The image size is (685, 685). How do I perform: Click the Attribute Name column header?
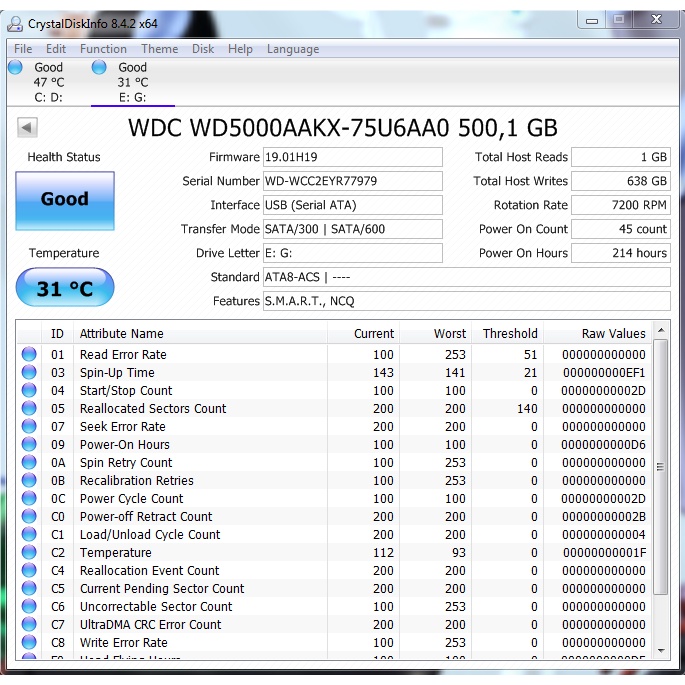(x=201, y=334)
